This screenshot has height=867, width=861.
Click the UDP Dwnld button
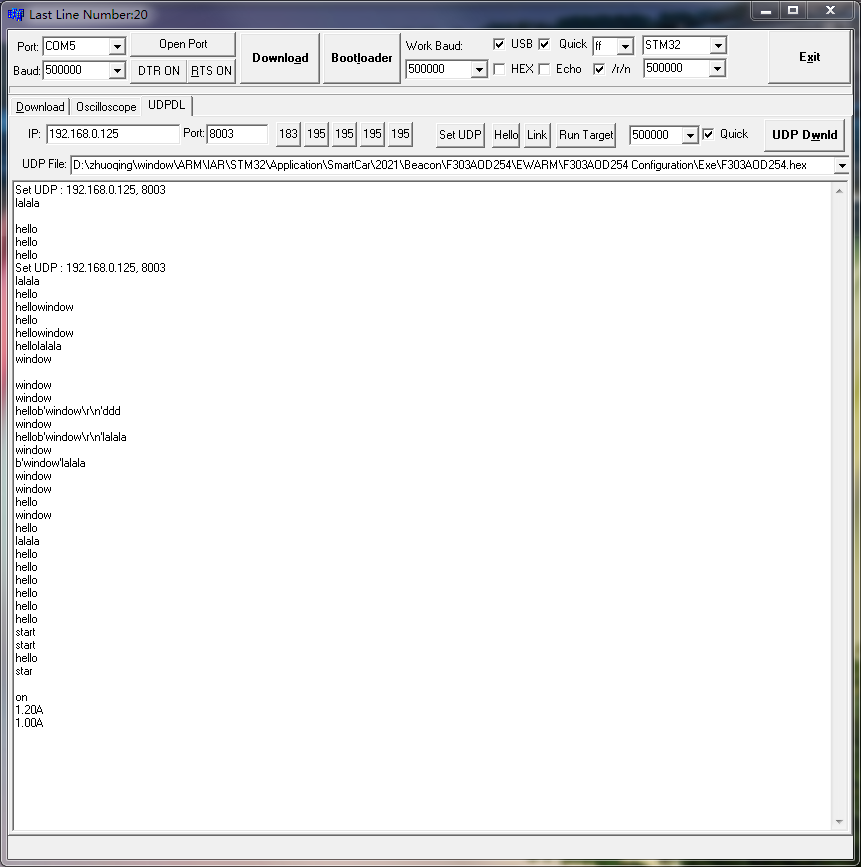click(x=805, y=135)
